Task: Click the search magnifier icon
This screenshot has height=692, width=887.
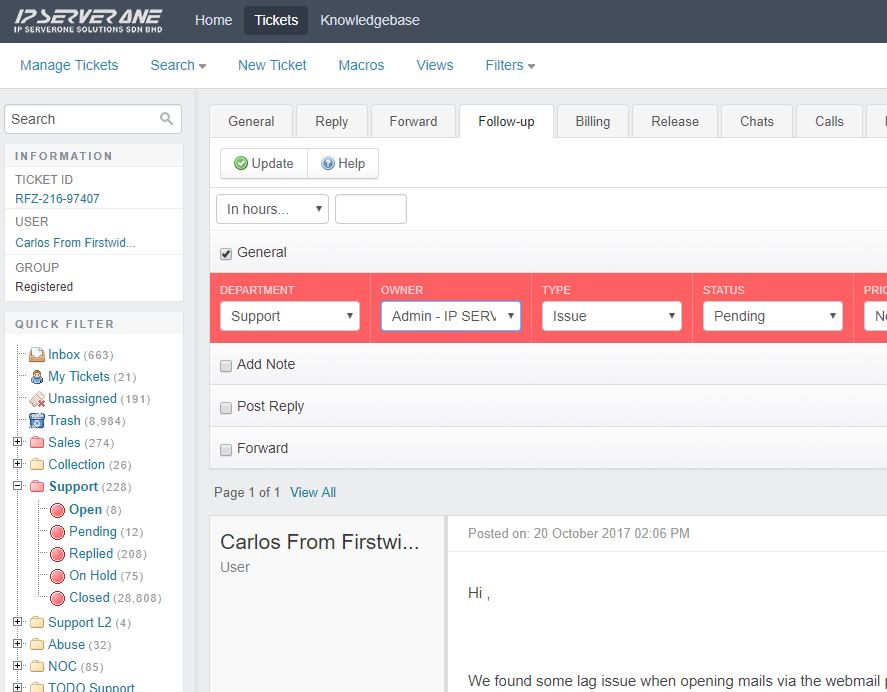Action: (x=166, y=119)
